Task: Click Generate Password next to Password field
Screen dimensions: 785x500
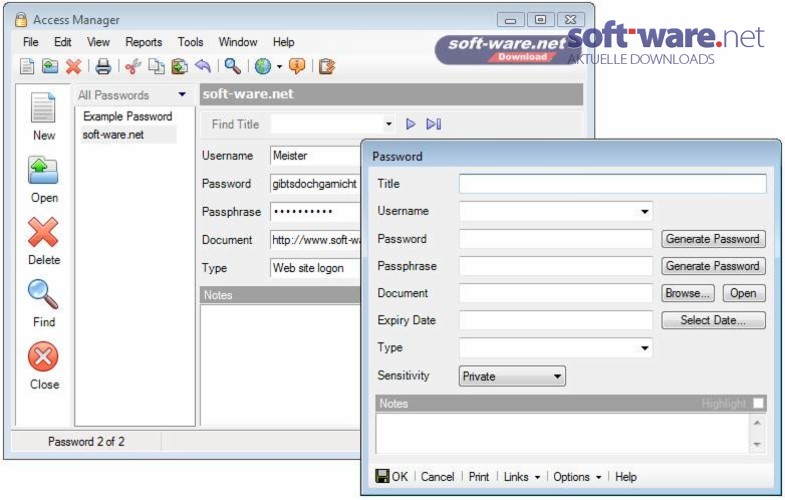Action: [x=713, y=239]
